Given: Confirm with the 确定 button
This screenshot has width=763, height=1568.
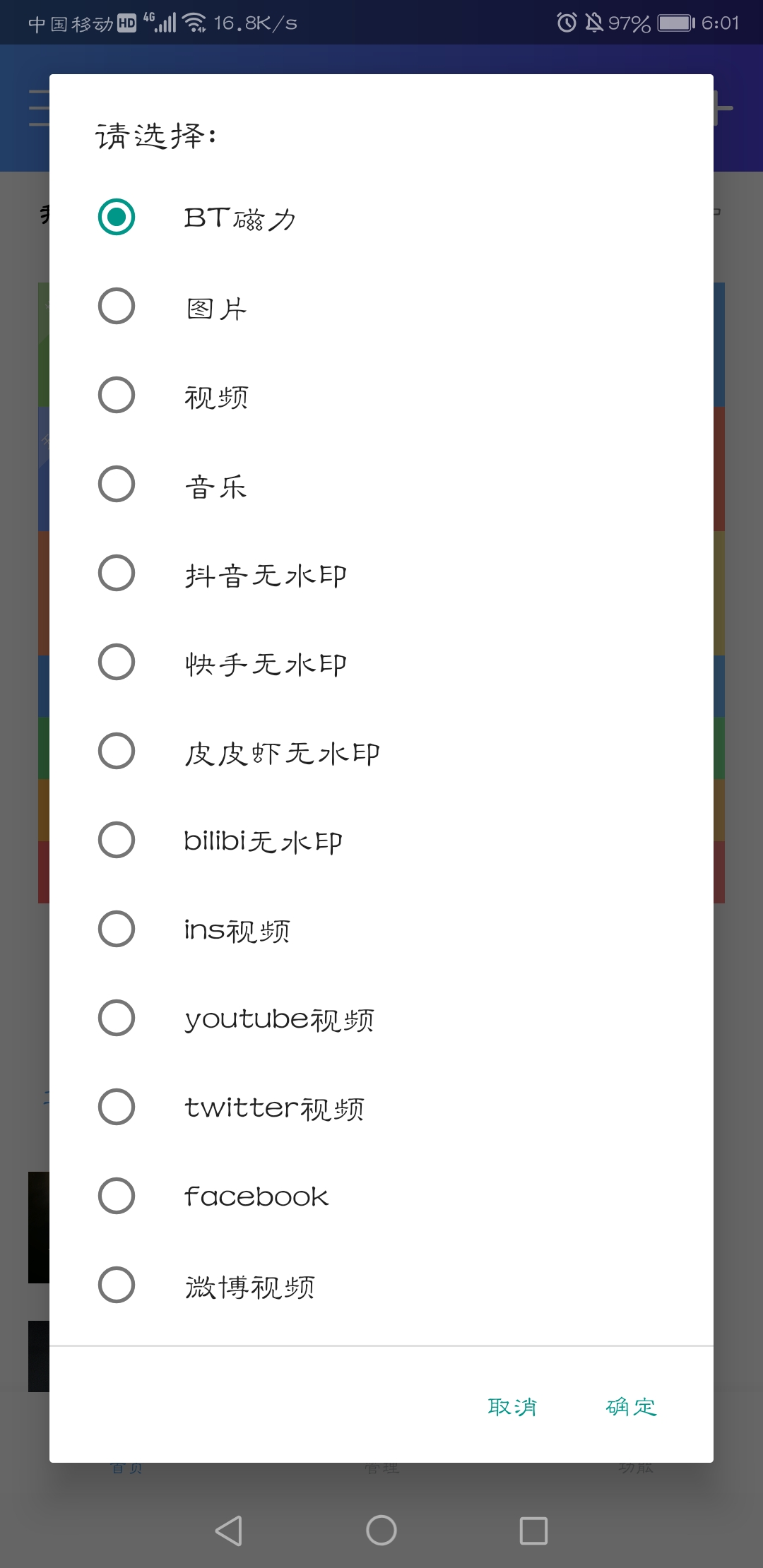Looking at the screenshot, I should point(631,1406).
